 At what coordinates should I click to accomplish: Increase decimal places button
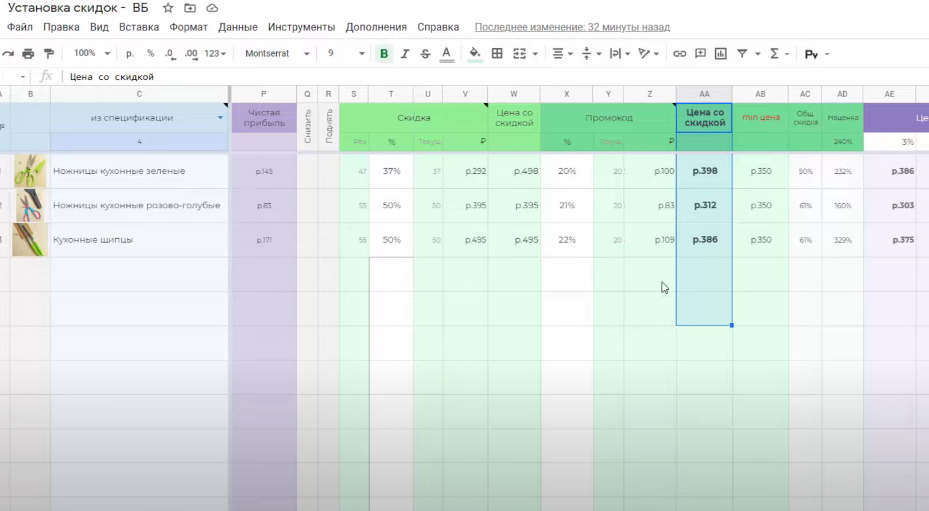pyautogui.click(x=191, y=54)
